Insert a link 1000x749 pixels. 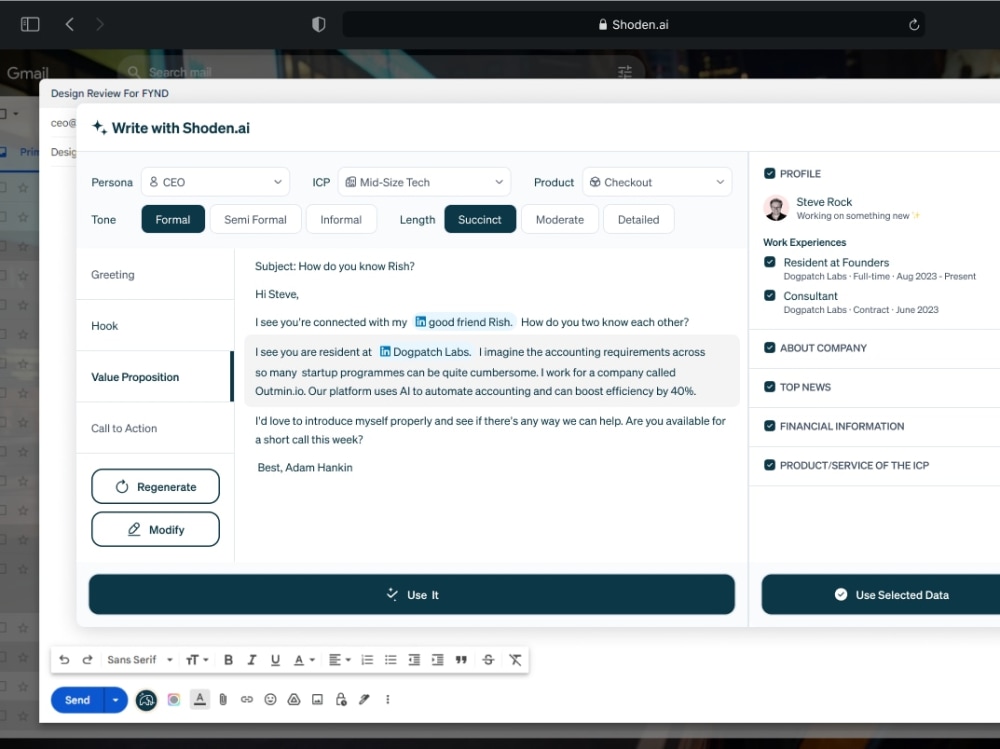tap(247, 700)
